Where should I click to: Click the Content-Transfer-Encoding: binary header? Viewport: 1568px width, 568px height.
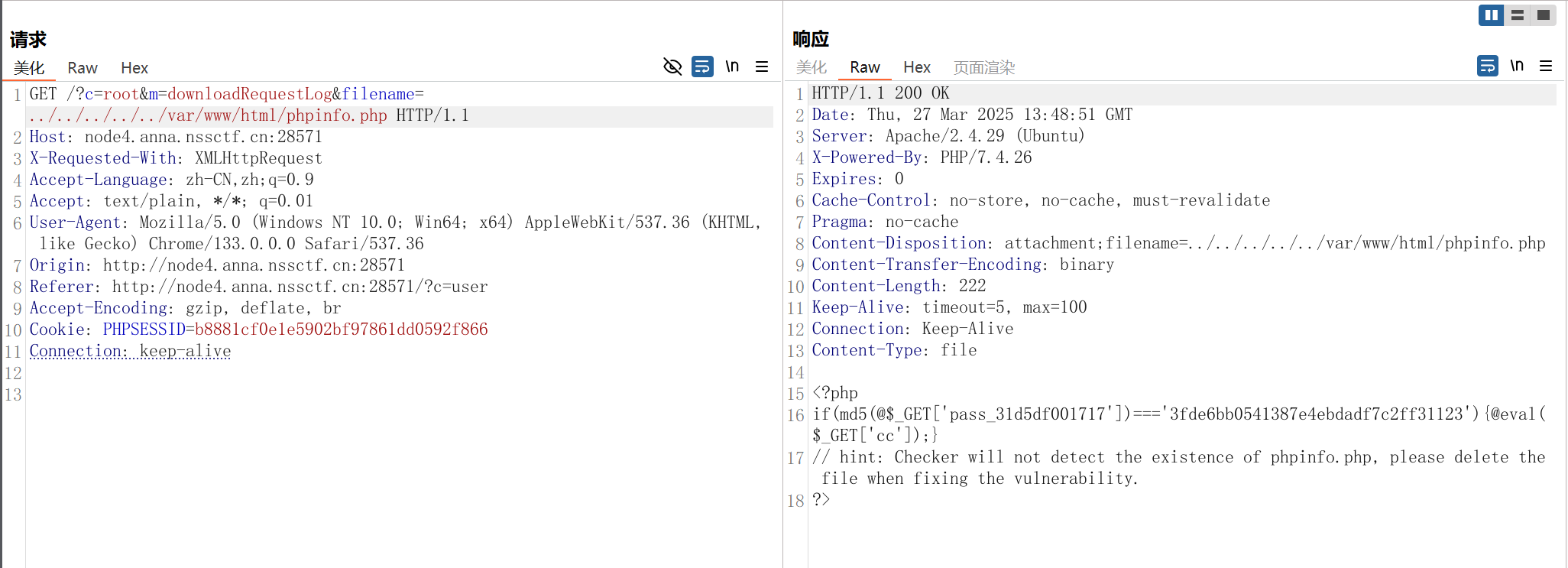(x=963, y=265)
